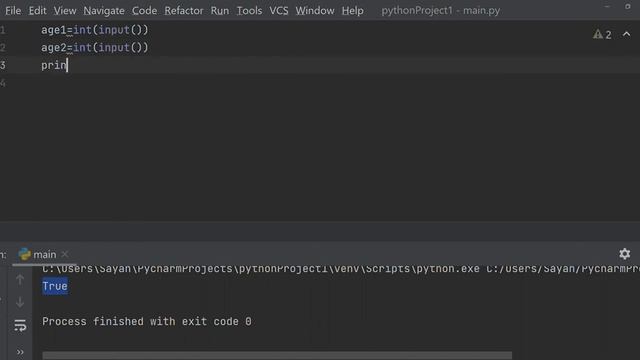The height and width of the screenshot is (360, 640).
Task: Click the warnings indicator showing 2
Action: coord(602,34)
